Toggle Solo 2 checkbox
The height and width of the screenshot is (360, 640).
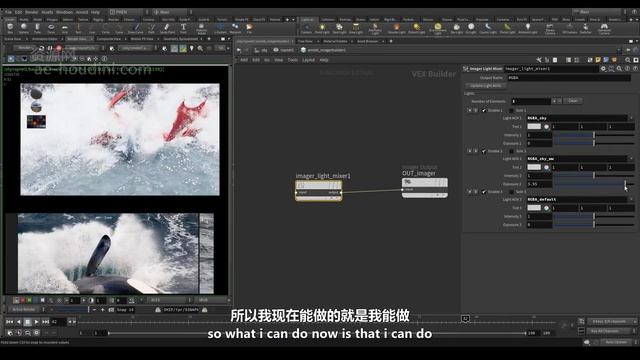pos(511,151)
